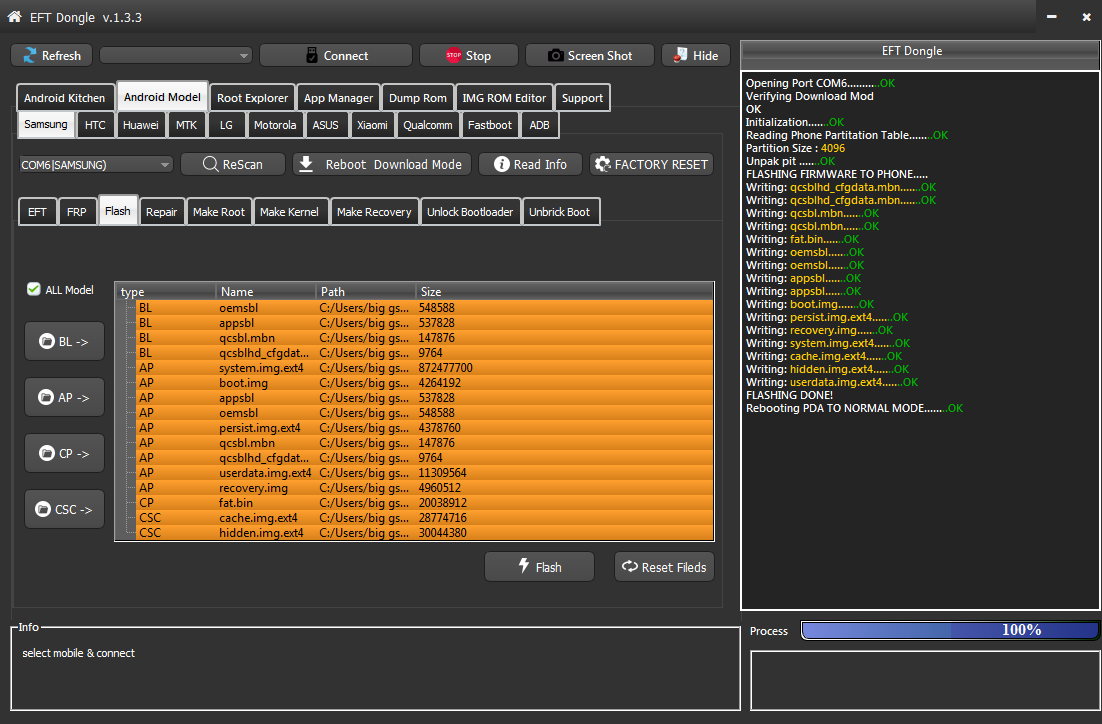1102x724 pixels.
Task: Click the Path column header
Action: [x=365, y=291]
